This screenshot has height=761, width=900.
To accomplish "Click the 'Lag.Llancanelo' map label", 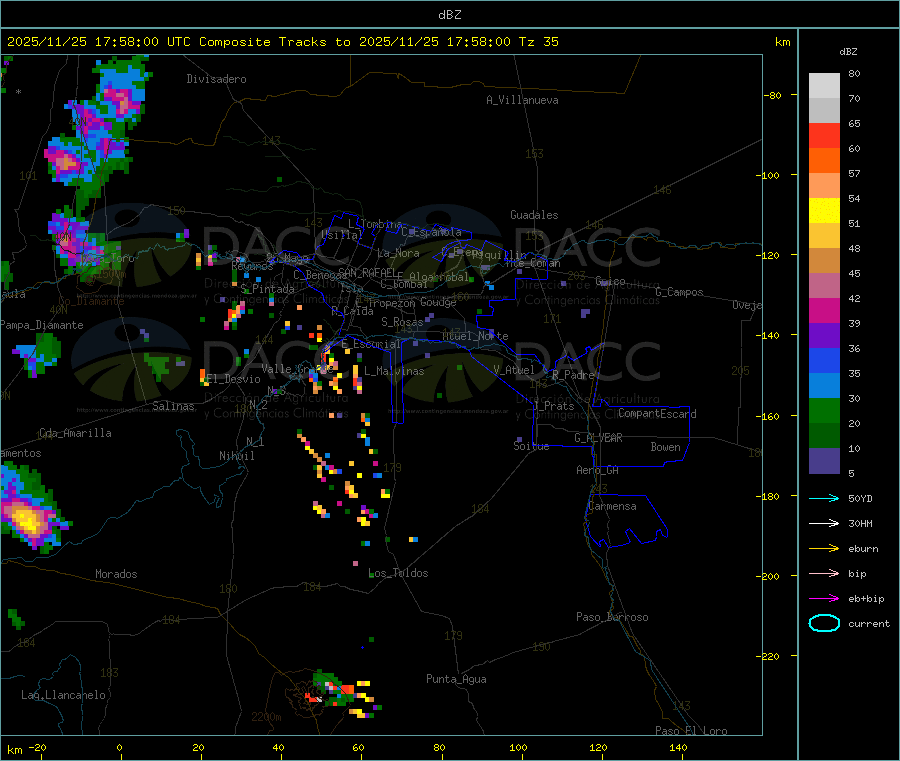I will (63, 695).
